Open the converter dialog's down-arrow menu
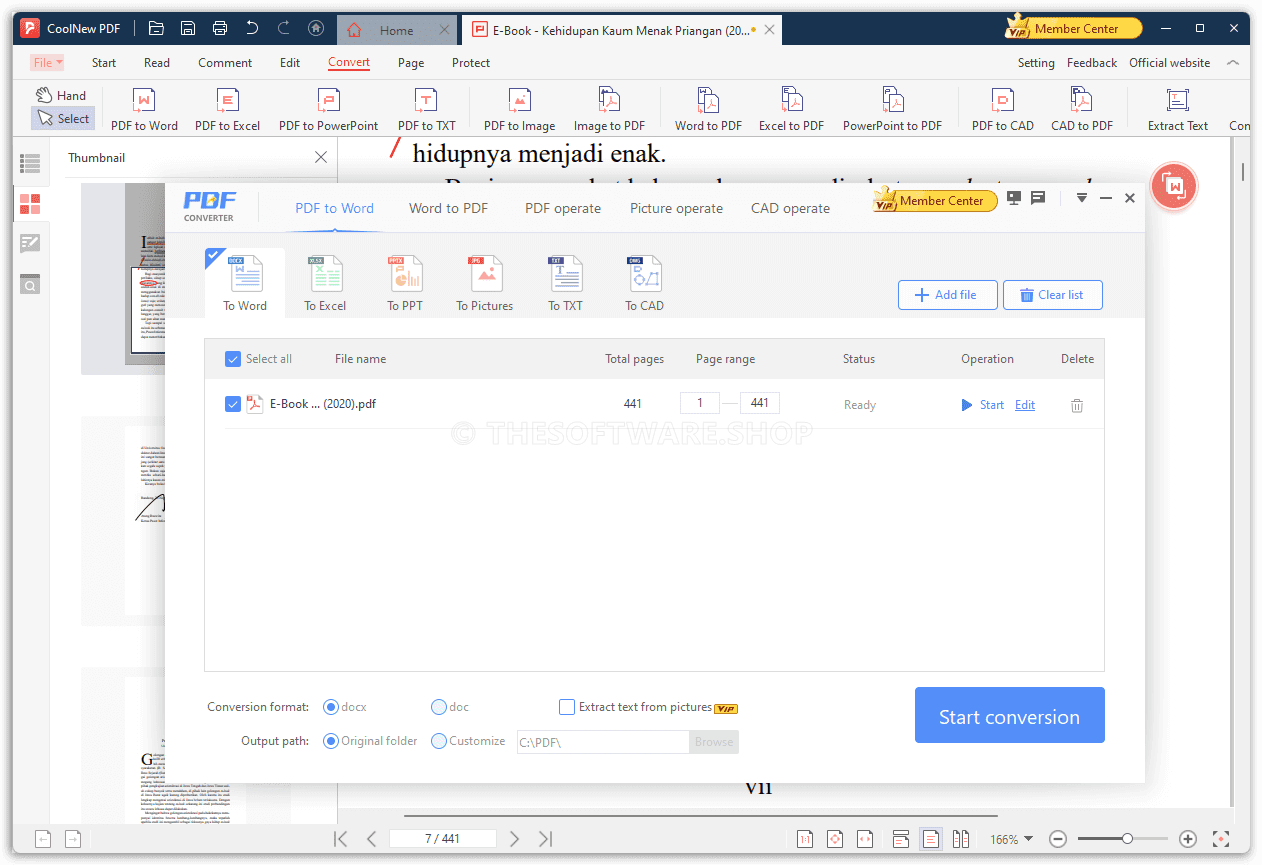 point(1081,198)
